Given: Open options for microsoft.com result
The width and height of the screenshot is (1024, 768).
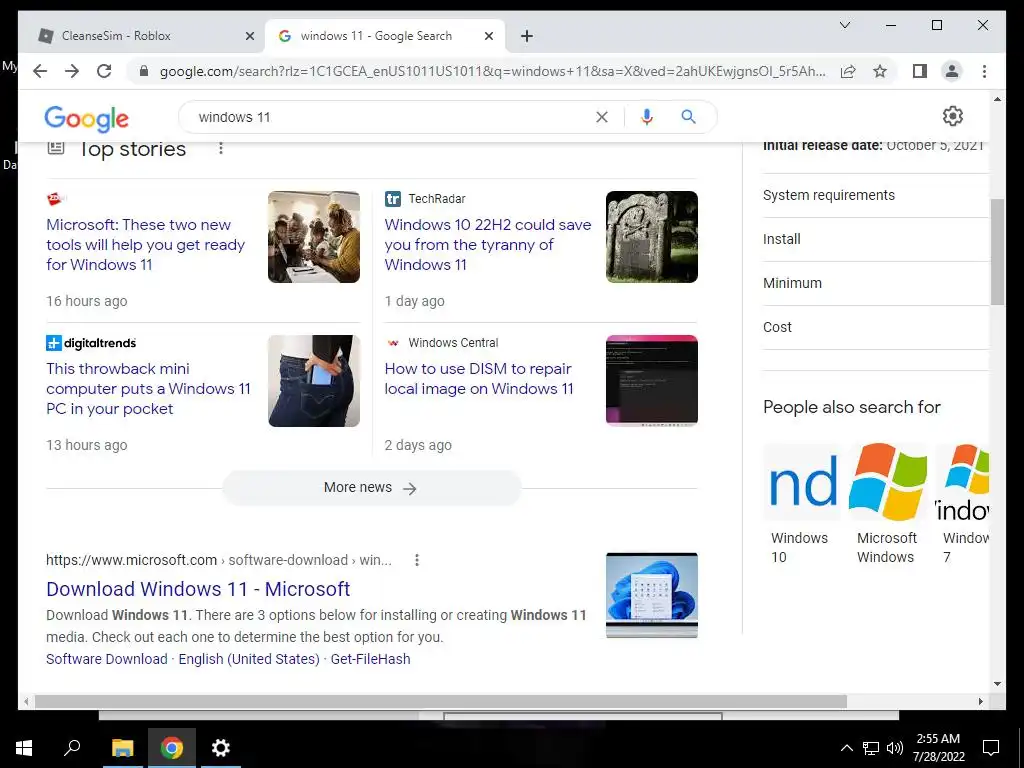Looking at the screenshot, I should (417, 560).
